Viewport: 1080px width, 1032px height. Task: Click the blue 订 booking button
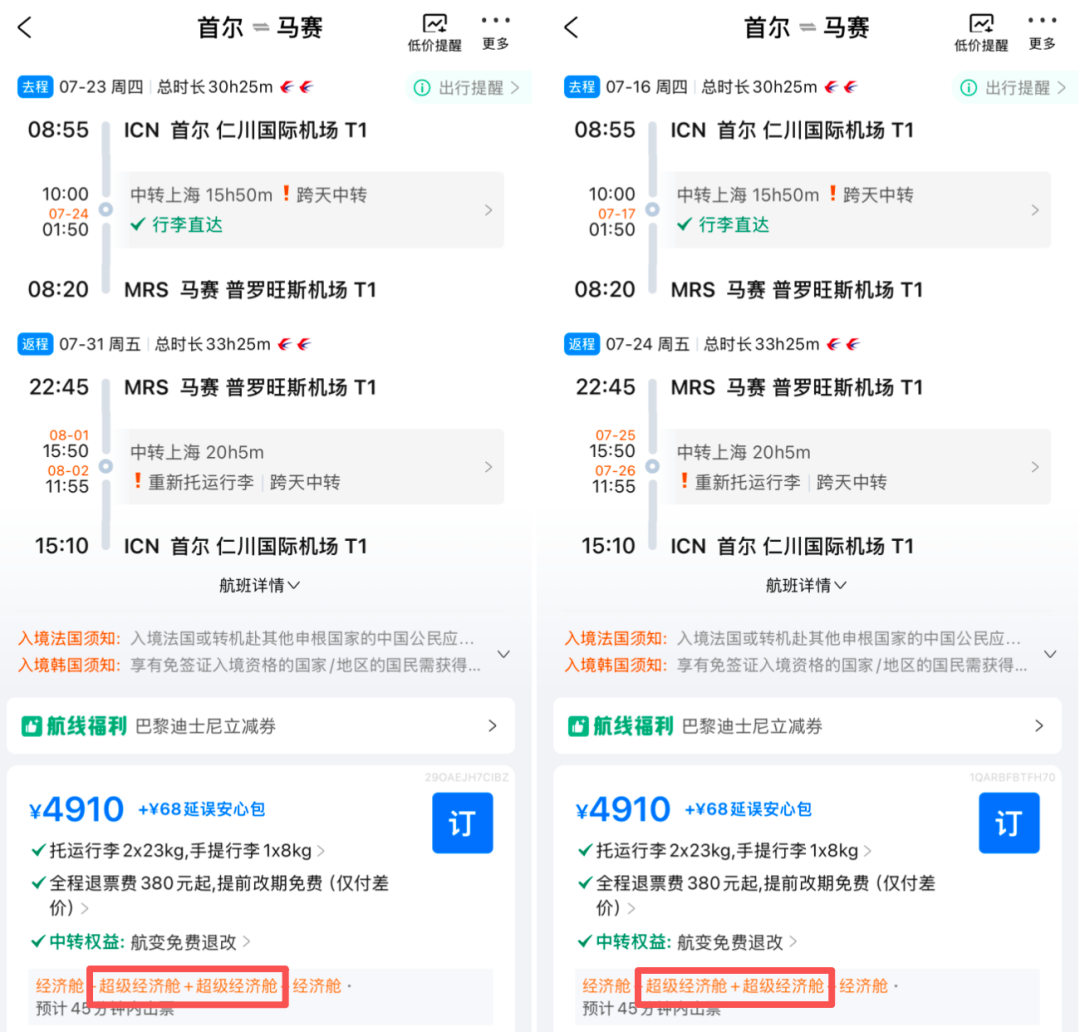pos(462,823)
